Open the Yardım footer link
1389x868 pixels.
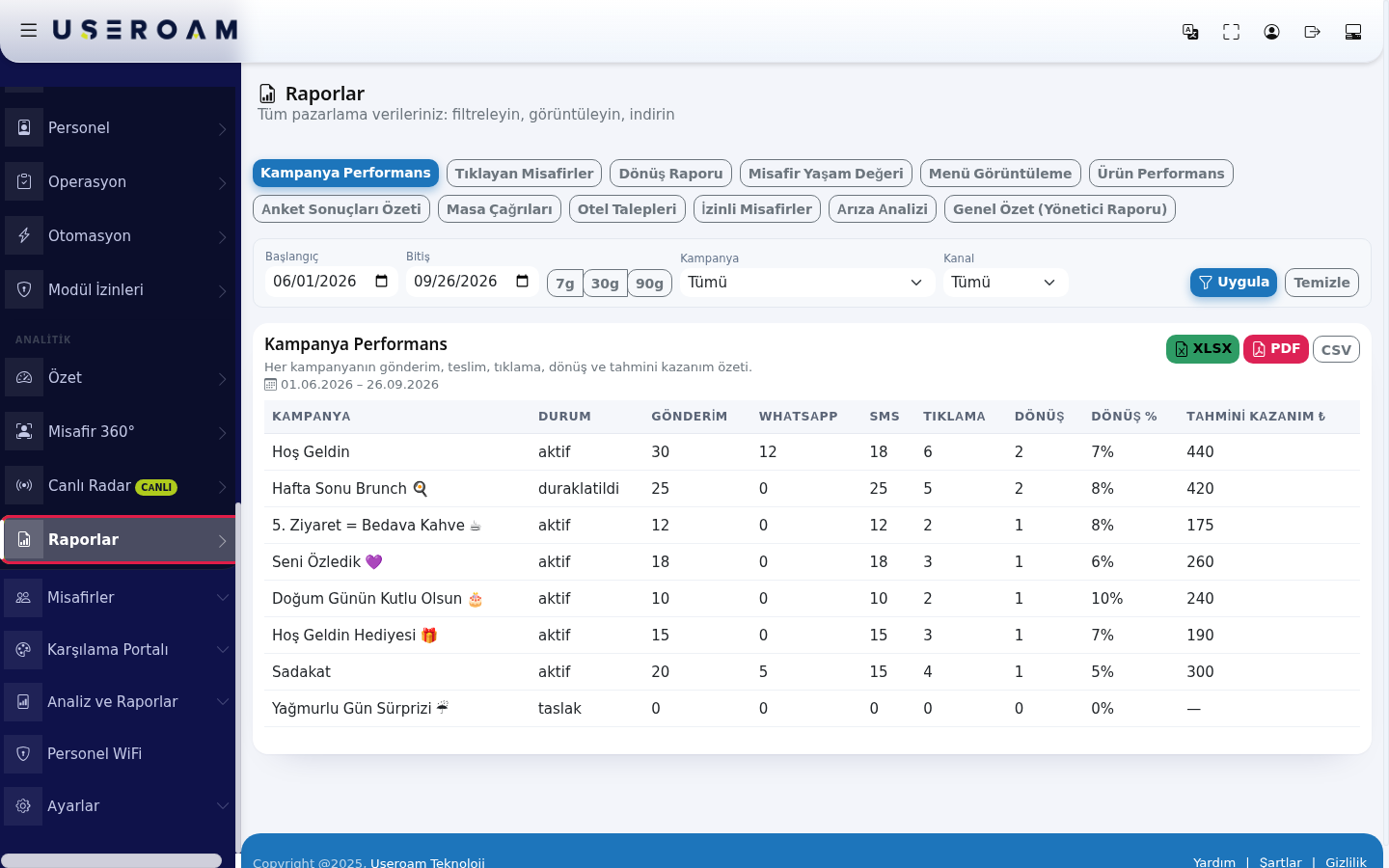1214,862
